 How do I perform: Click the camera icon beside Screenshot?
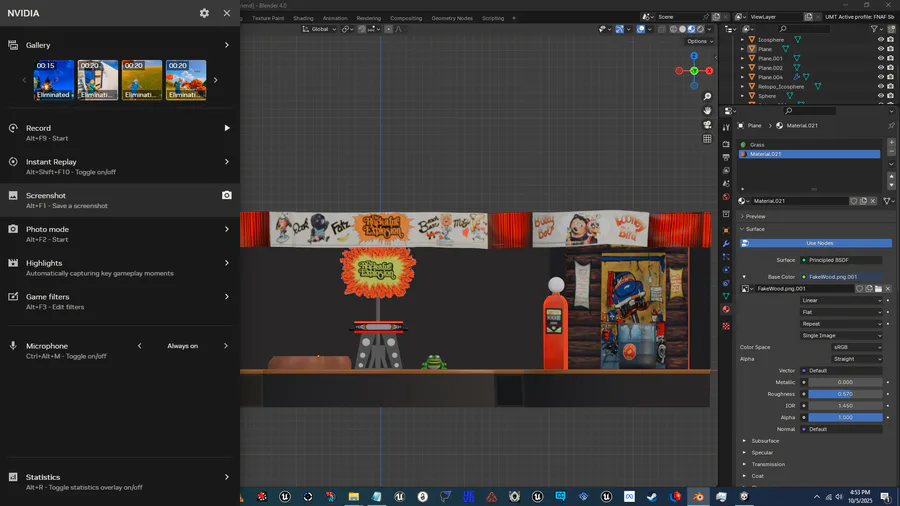[x=227, y=195]
